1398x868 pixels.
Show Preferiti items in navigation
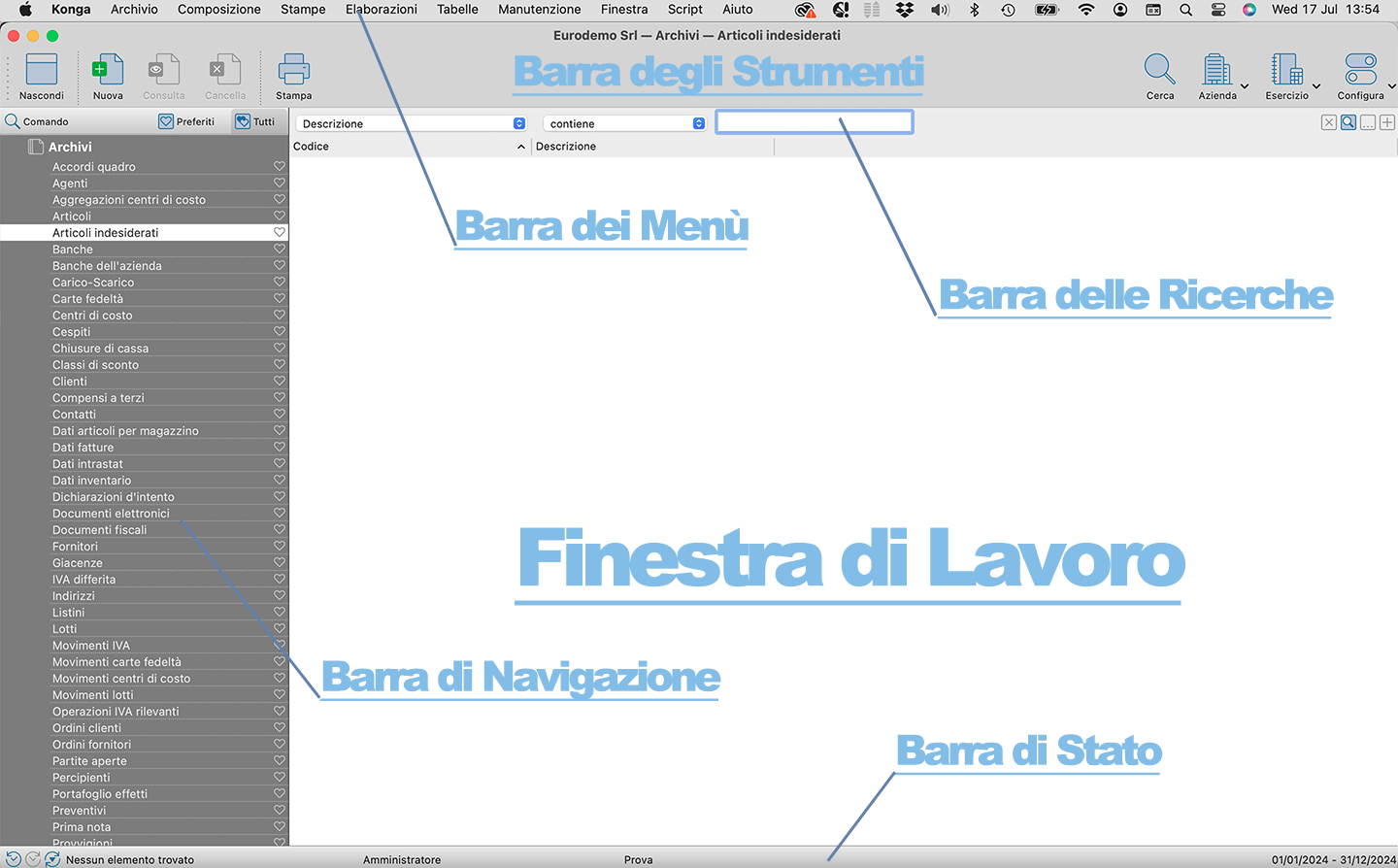pos(186,121)
